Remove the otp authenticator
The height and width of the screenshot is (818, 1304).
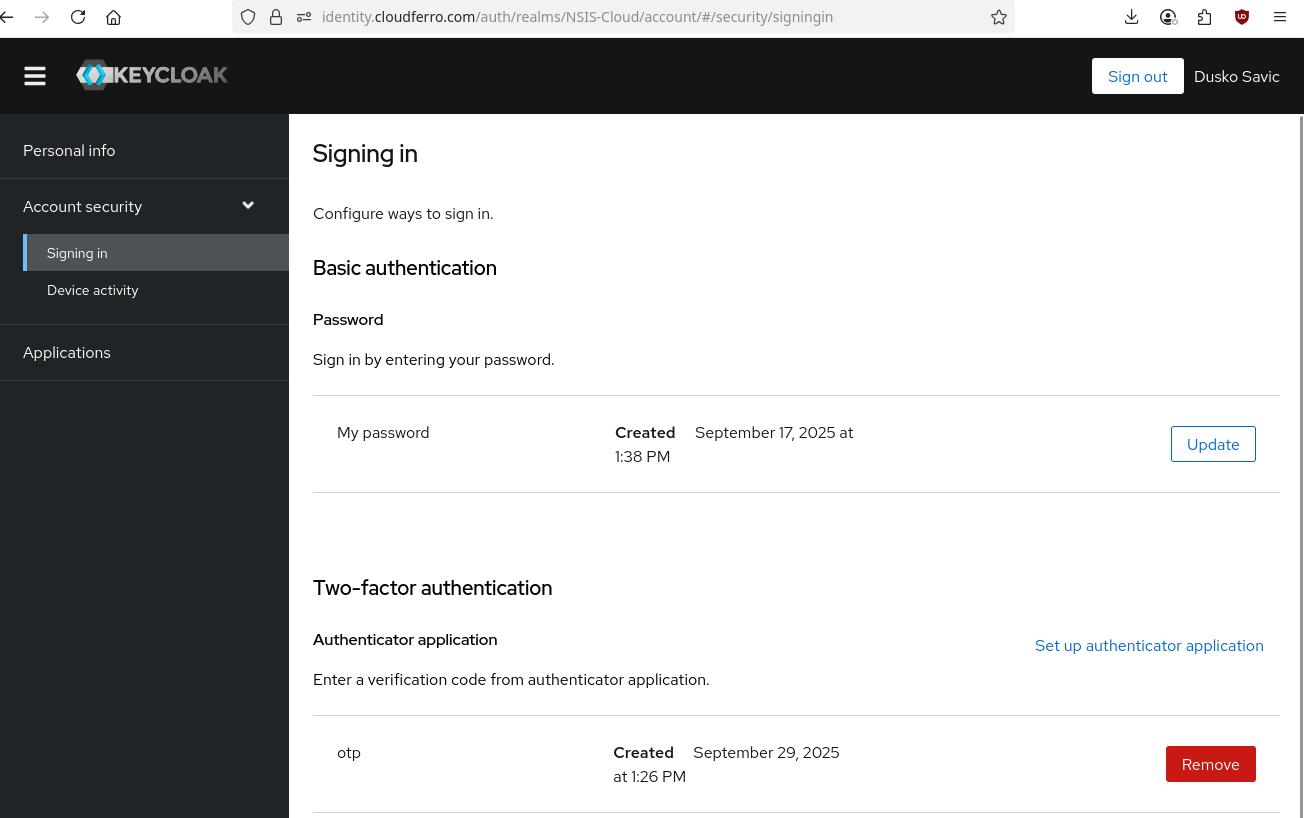coord(1210,765)
